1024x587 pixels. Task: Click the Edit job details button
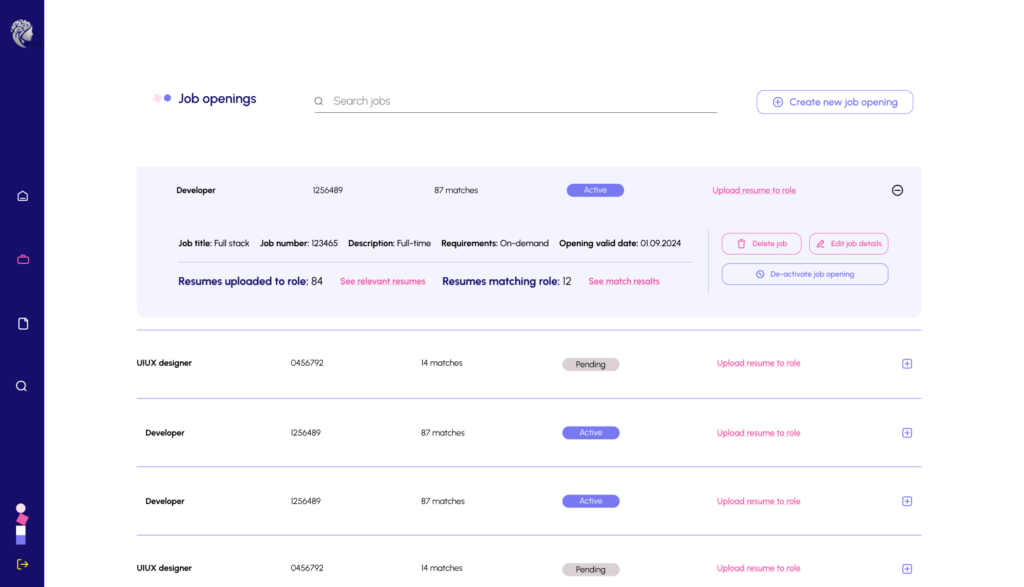[x=848, y=244]
